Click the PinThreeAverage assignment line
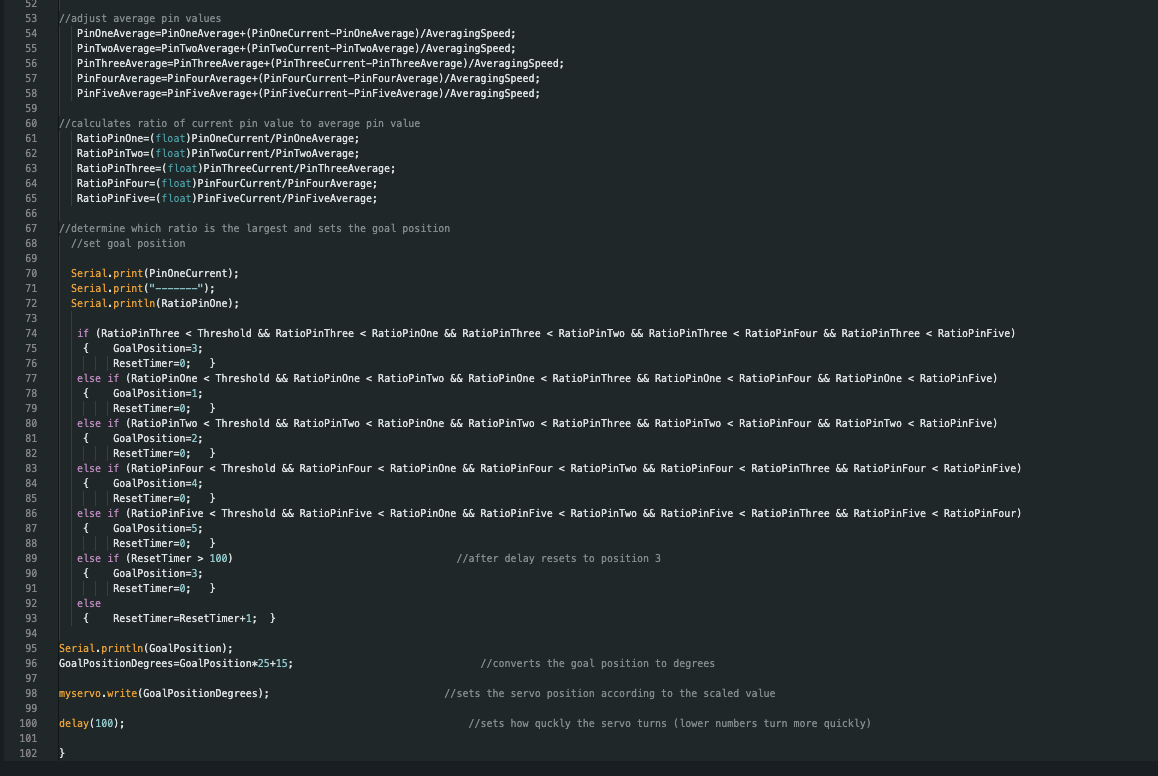Screen dimensions: 1158x776 [x=320, y=63]
